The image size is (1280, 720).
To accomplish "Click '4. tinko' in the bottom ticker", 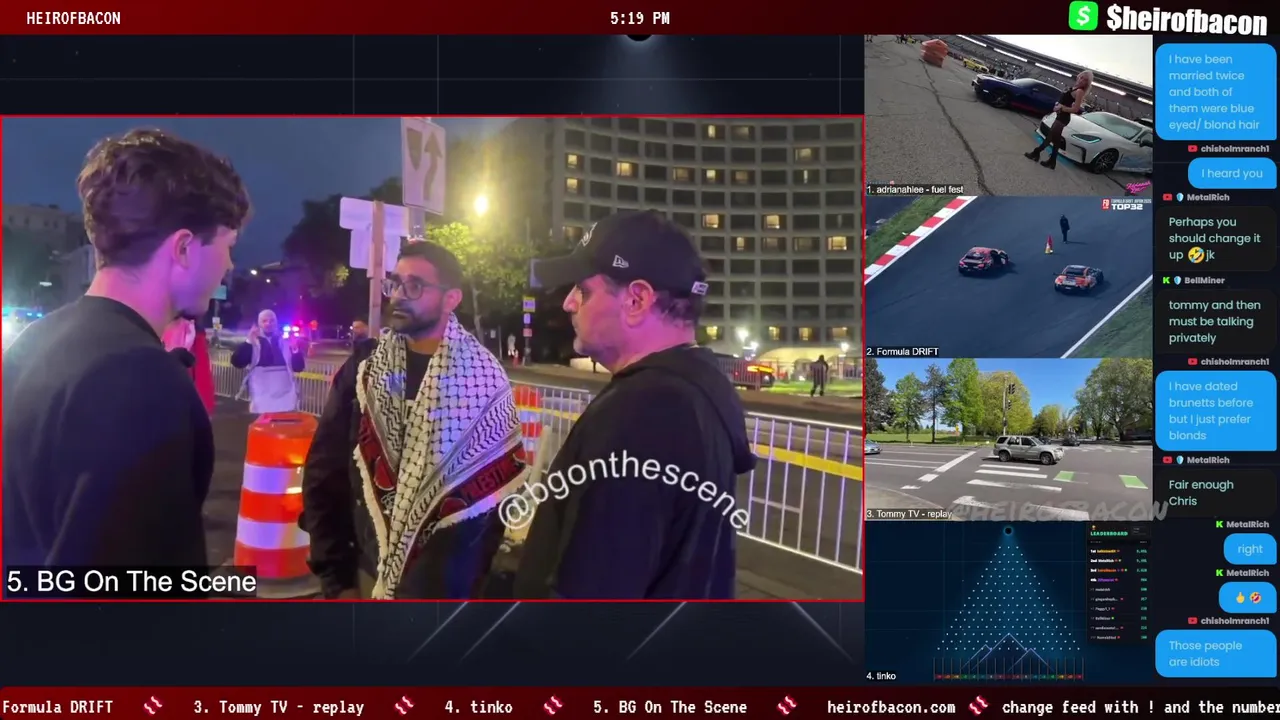I will click(478, 707).
